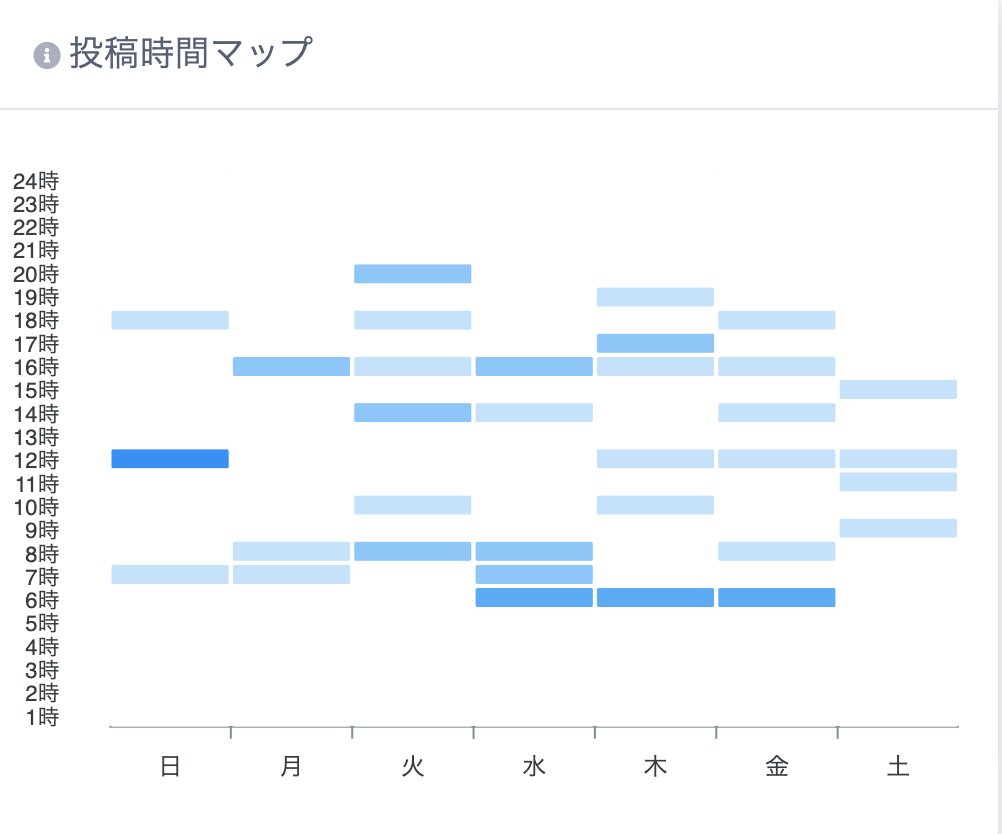
Task: Select the Monday 8時 heatmap cell
Action: (291, 551)
